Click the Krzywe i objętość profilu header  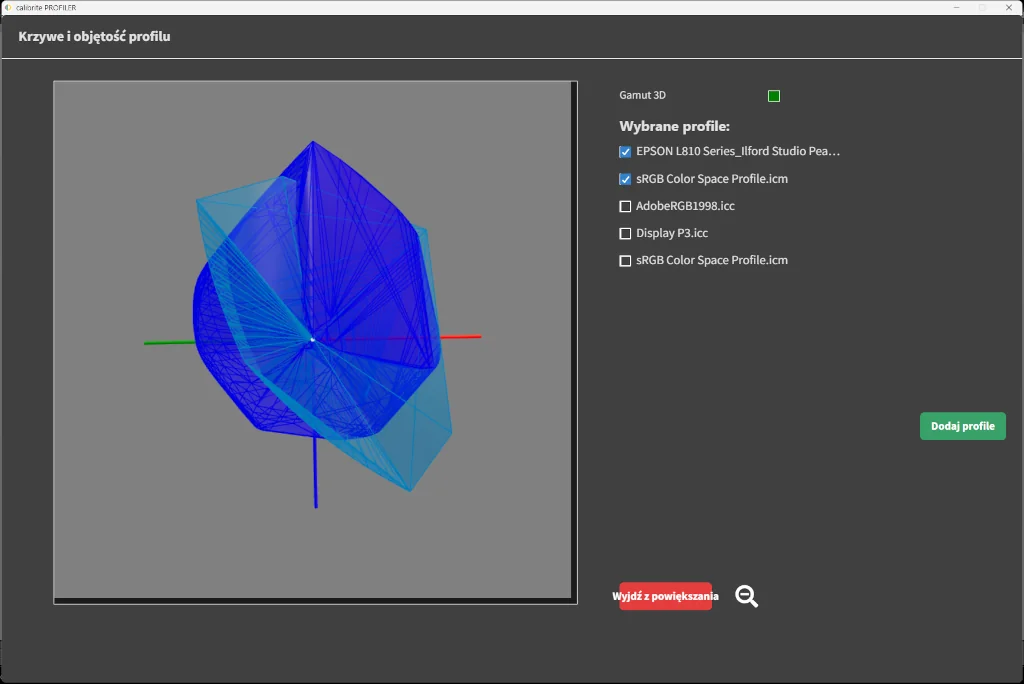click(95, 36)
